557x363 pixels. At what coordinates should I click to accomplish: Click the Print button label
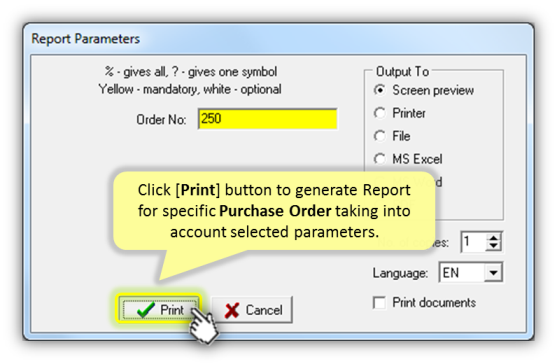172,310
